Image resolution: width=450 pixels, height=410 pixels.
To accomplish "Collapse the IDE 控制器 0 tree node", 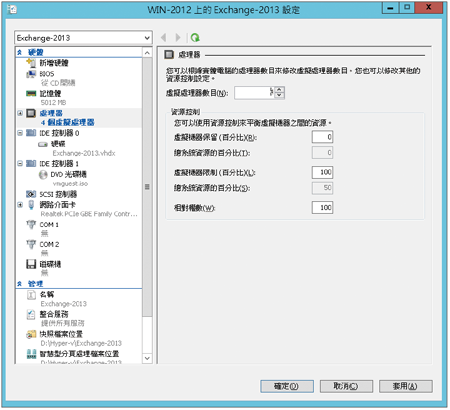I will click(x=20, y=133).
